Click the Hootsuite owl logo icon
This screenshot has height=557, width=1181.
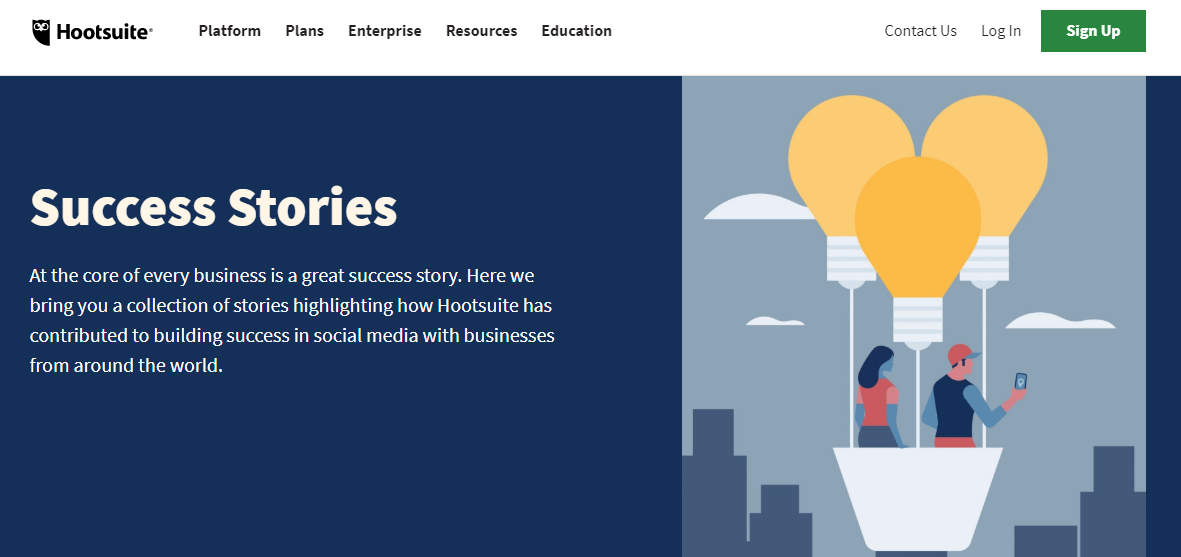coord(42,32)
